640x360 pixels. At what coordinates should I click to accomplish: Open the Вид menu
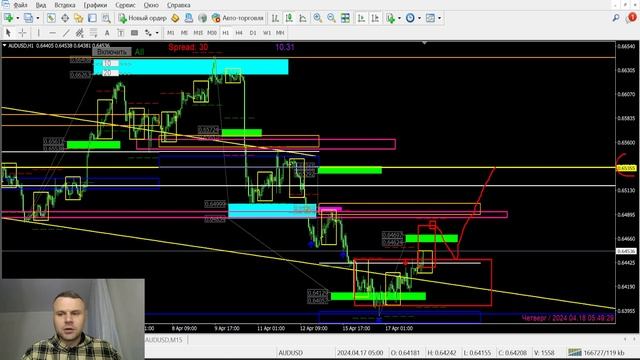41,5
